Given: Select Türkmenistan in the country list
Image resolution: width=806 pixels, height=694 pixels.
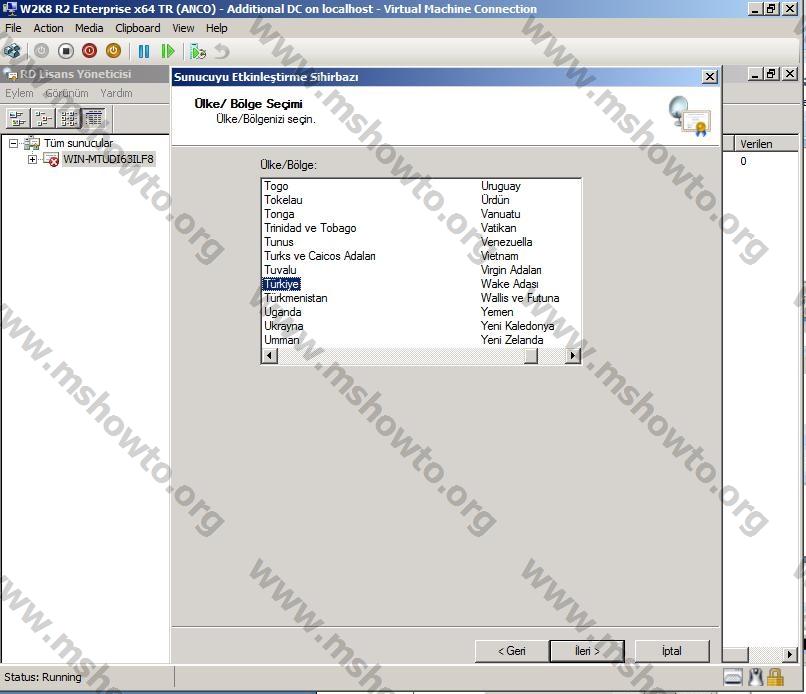Looking at the screenshot, I should pyautogui.click(x=295, y=298).
